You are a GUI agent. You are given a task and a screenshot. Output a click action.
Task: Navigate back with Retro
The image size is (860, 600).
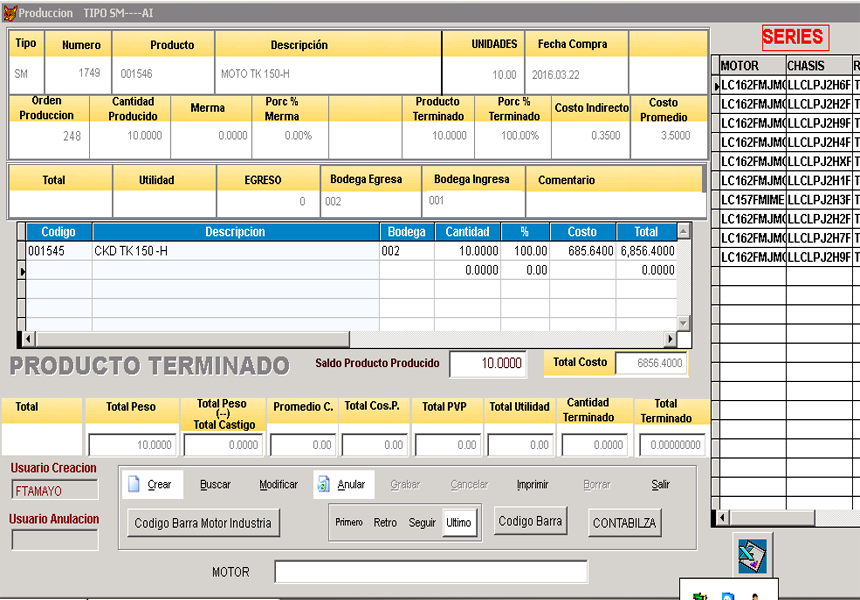[385, 523]
